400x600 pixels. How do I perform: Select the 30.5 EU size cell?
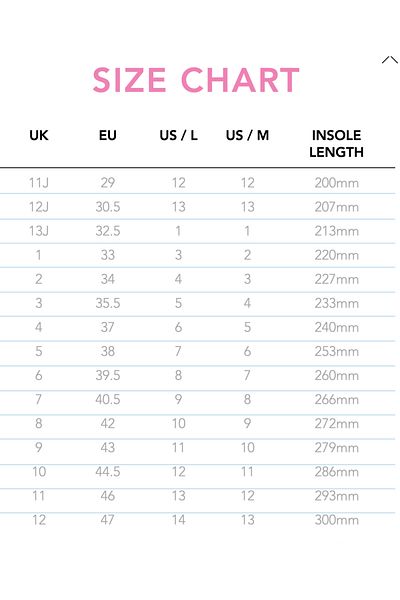pos(108,207)
